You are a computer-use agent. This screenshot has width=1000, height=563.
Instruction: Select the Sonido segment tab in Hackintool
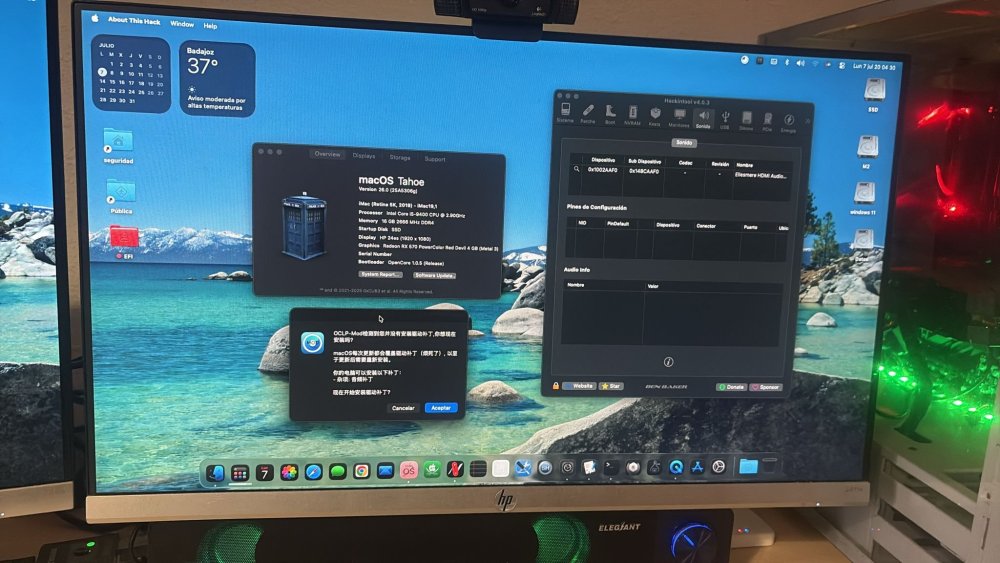tap(684, 143)
